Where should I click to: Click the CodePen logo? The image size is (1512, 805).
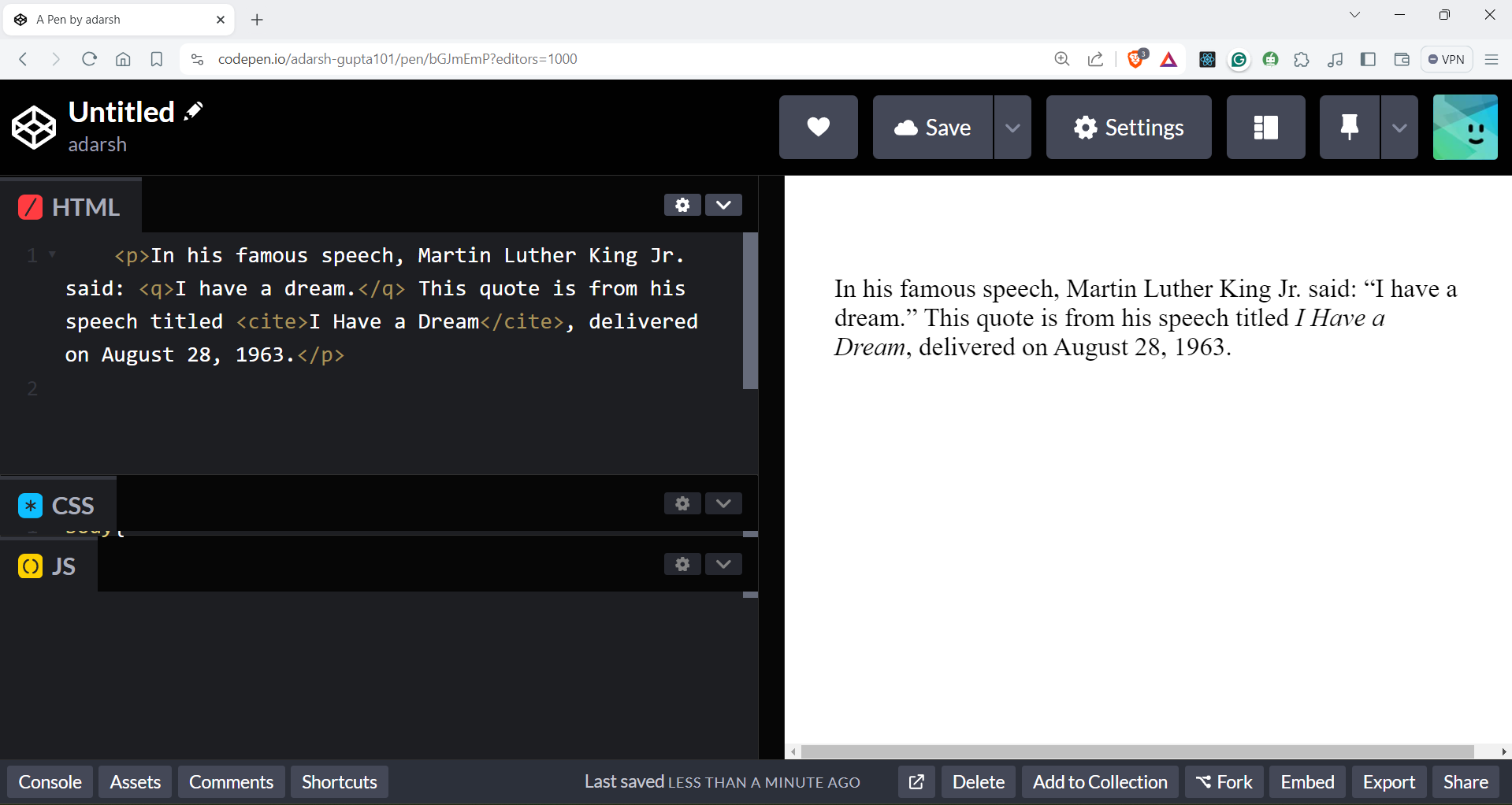tap(34, 128)
